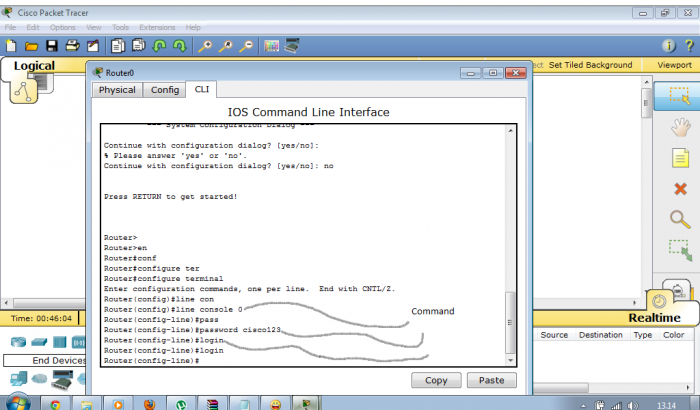Switch to the Config tab

tap(165, 90)
